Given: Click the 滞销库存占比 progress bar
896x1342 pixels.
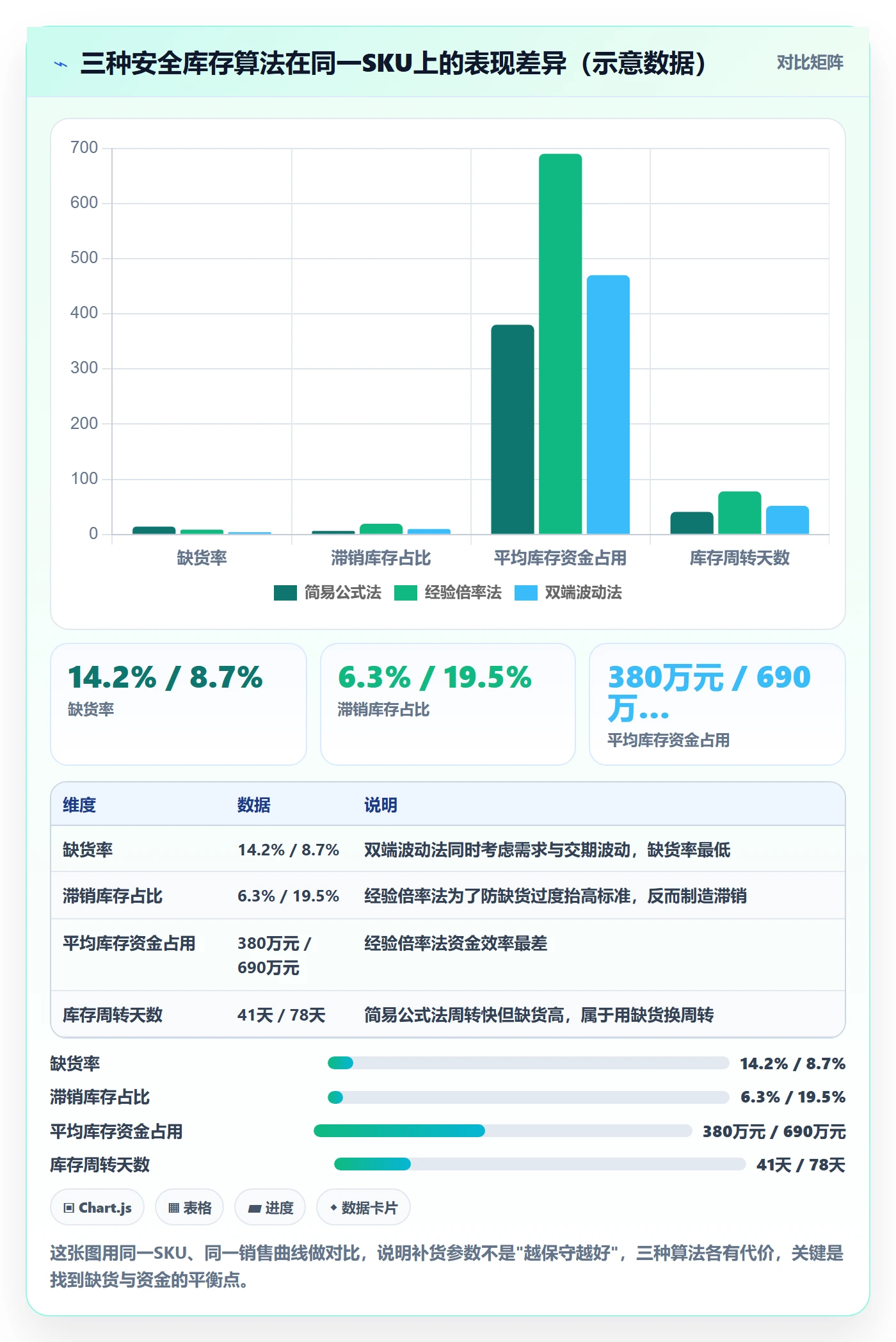Looking at the screenshot, I should (x=528, y=1097).
